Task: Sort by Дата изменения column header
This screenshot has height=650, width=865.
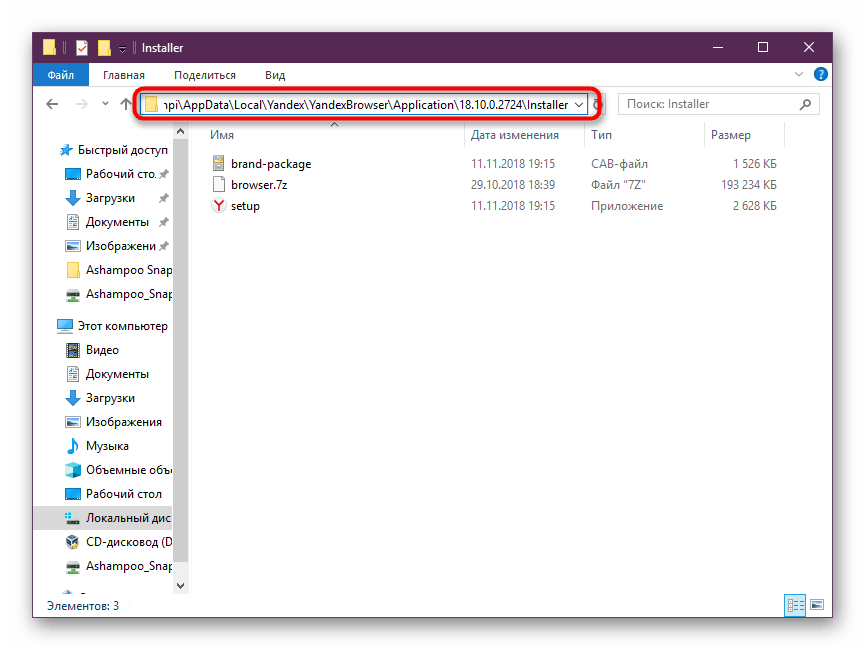Action: coord(515,135)
